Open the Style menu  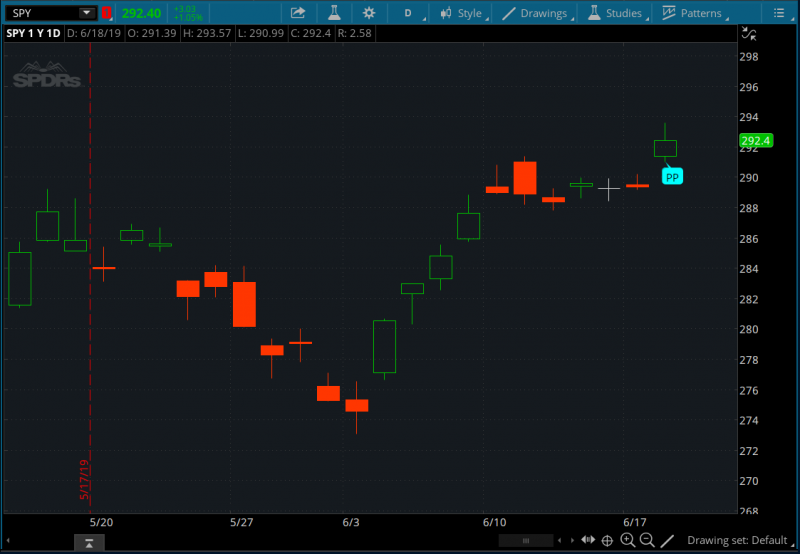pos(461,13)
